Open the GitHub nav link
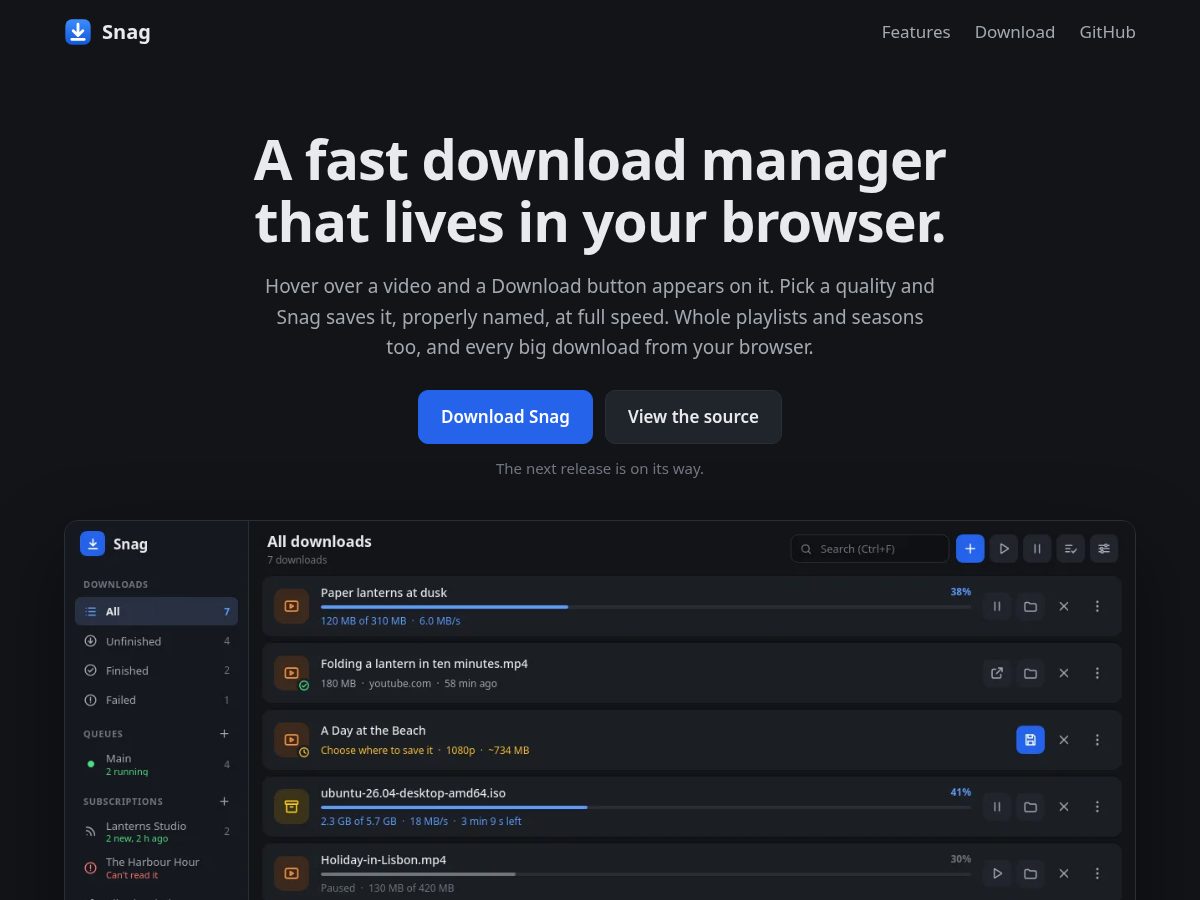Screen dimensions: 1200x900 [1107, 32]
